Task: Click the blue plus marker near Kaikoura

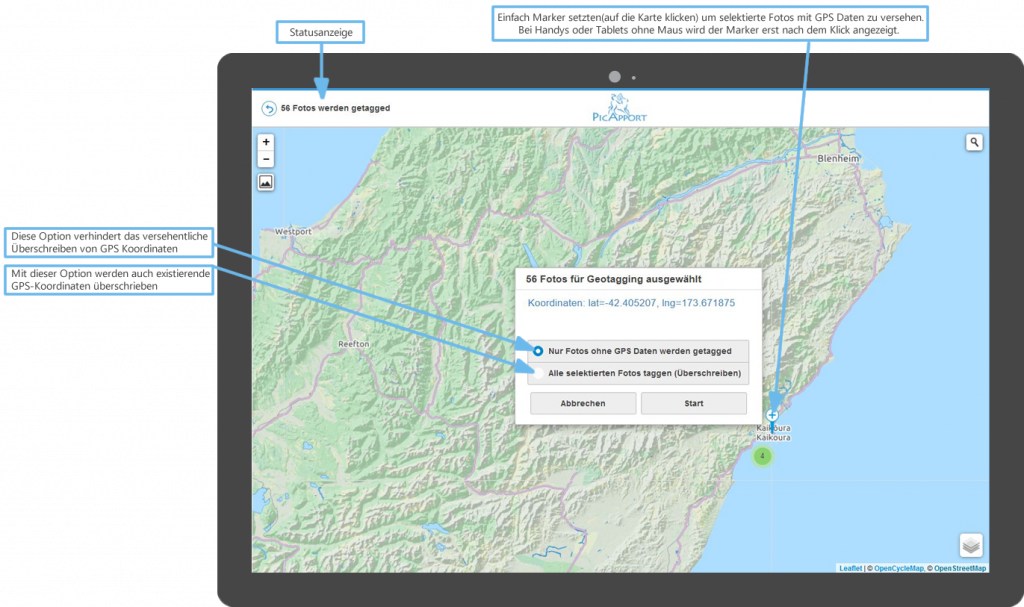Action: point(771,414)
